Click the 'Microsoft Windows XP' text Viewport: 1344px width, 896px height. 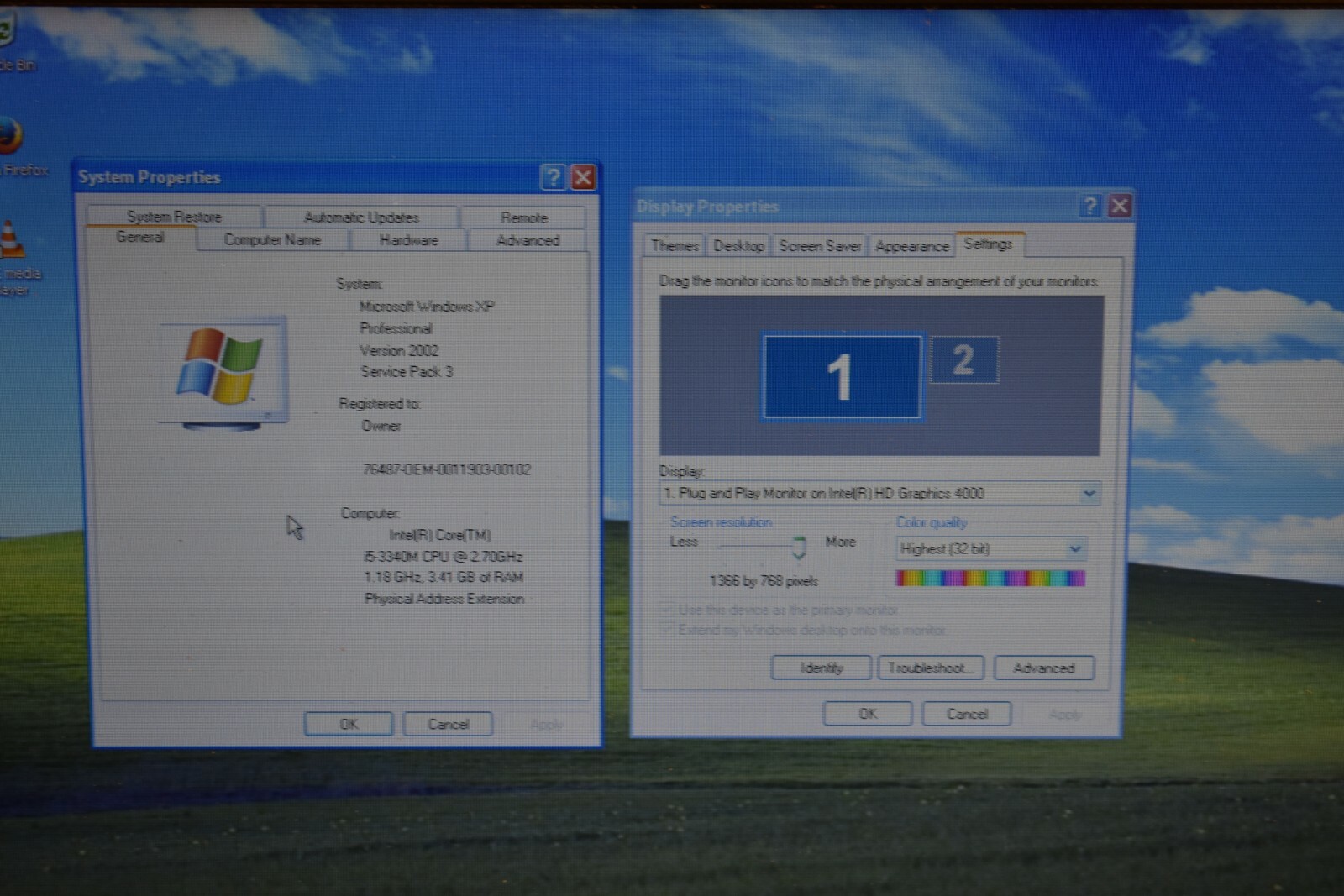pyautogui.click(x=427, y=307)
